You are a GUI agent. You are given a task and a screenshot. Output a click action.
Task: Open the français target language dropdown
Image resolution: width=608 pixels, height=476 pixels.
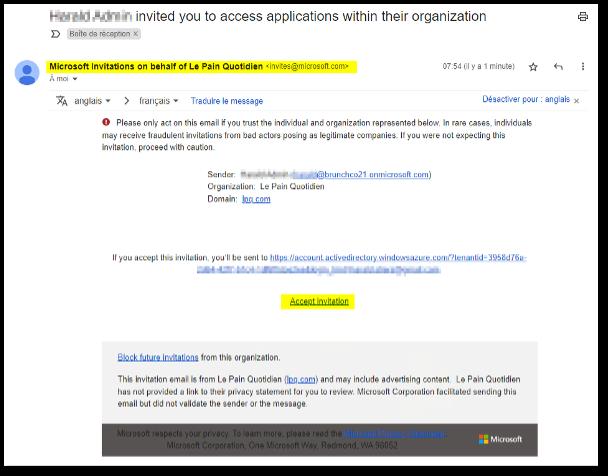[x=159, y=101]
